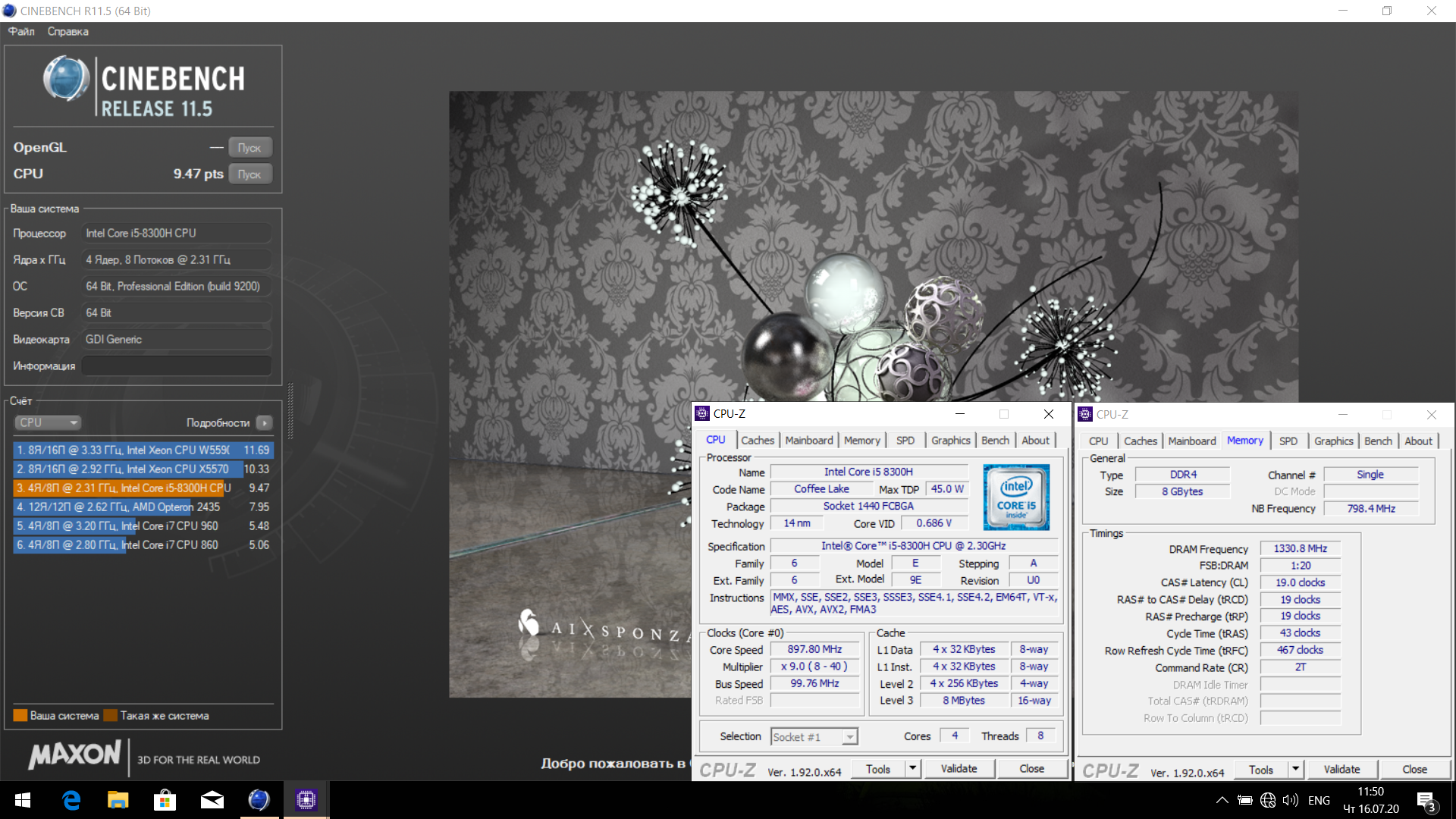This screenshot has height=819, width=1456.
Task: Select the Xeon X5570 ranking row
Action: pos(143,469)
